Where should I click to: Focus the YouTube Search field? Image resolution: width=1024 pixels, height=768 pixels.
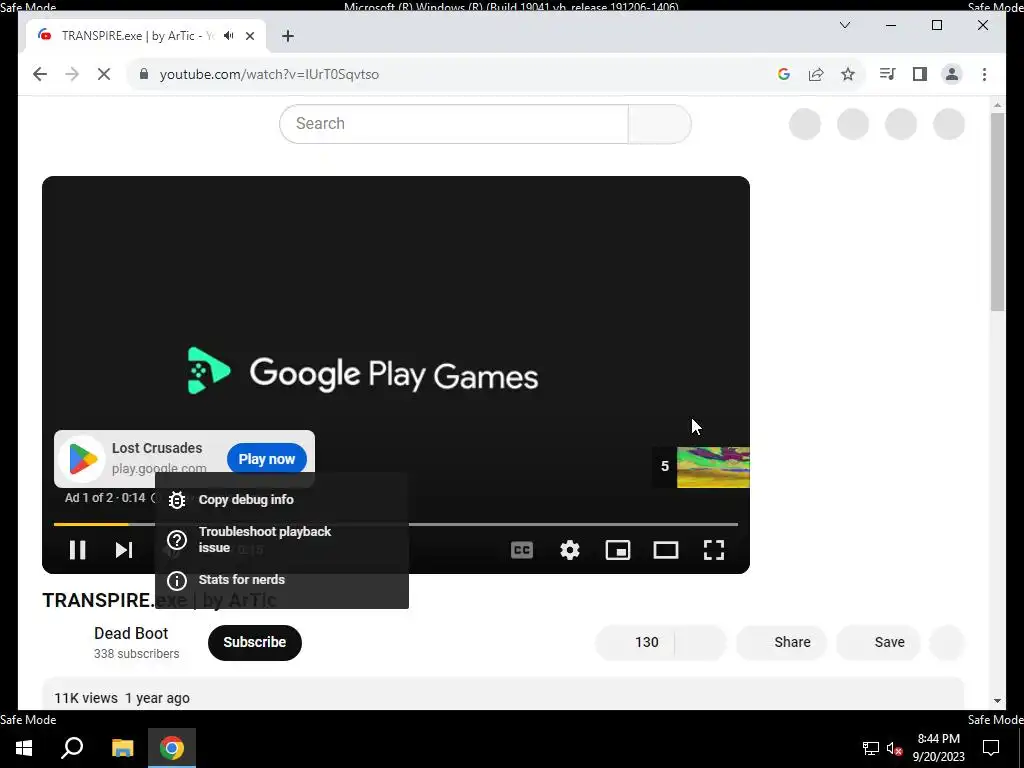(x=454, y=124)
